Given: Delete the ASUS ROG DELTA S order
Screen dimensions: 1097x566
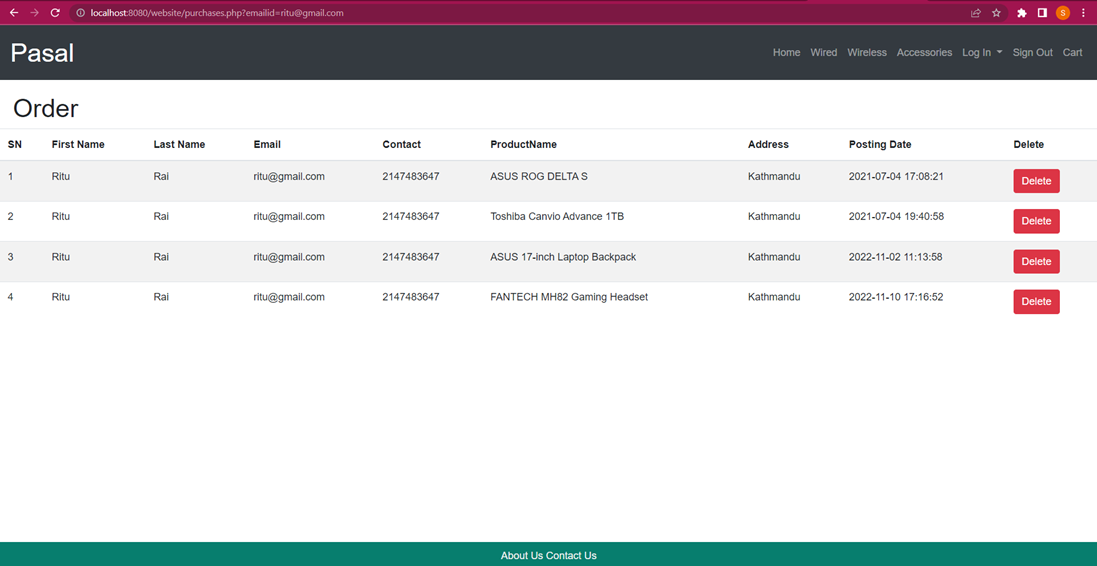Looking at the screenshot, I should [1036, 181].
